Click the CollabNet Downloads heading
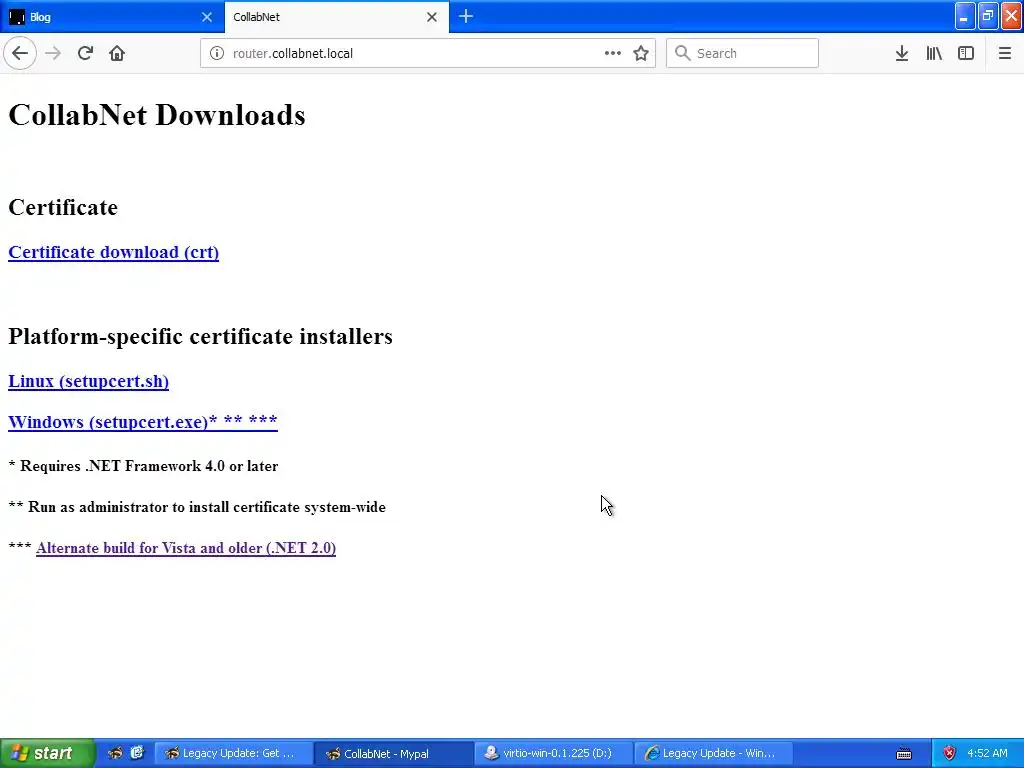 [x=157, y=115]
